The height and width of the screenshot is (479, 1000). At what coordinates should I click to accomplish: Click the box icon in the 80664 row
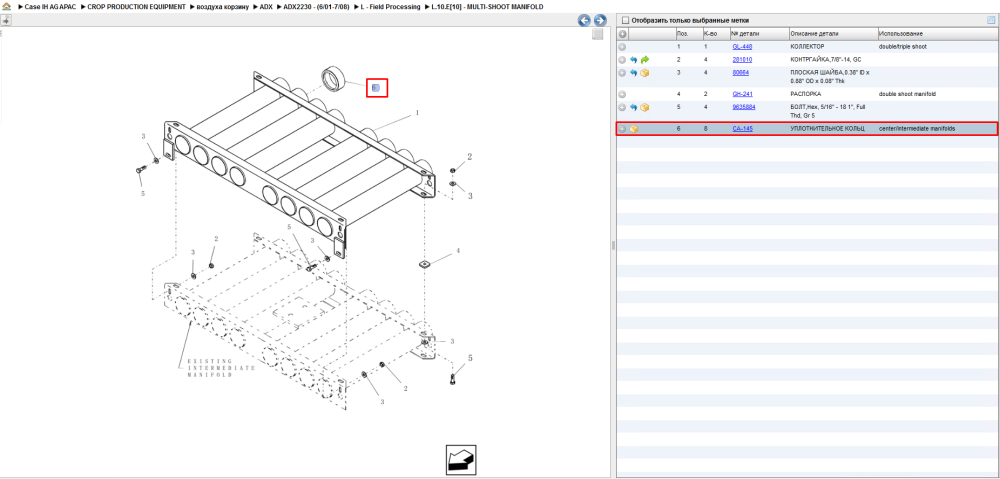(x=644, y=73)
